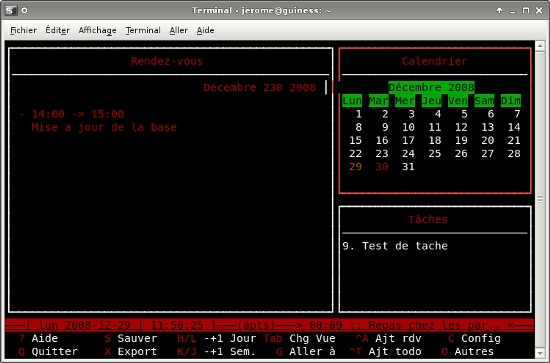Viewport: 550px width, 363px height.
Task: Select day 14 in the calendar
Action: click(514, 127)
